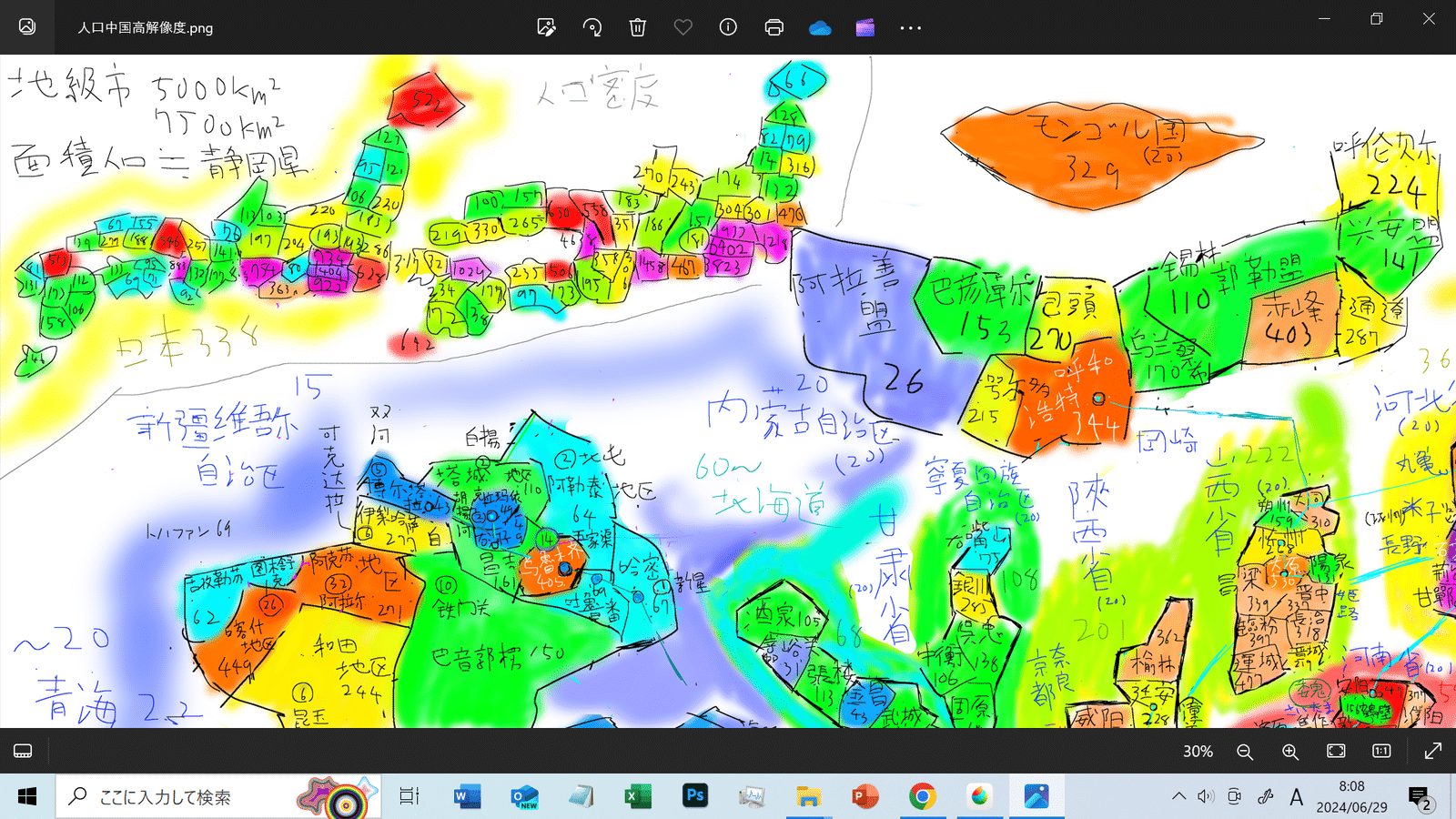
Task: Rotate the image
Action: tap(592, 27)
